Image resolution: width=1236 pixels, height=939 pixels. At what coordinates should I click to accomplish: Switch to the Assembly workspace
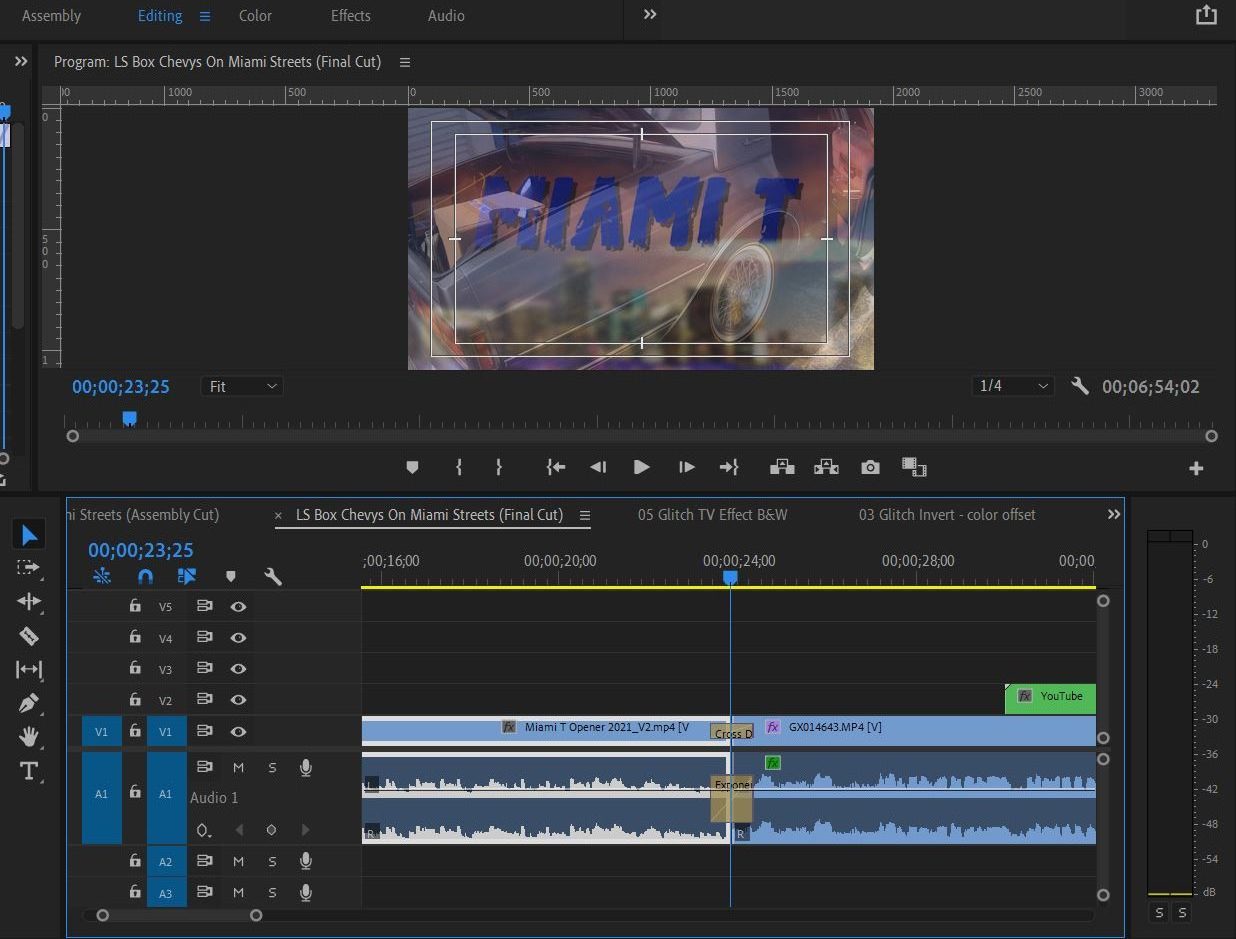[51, 16]
